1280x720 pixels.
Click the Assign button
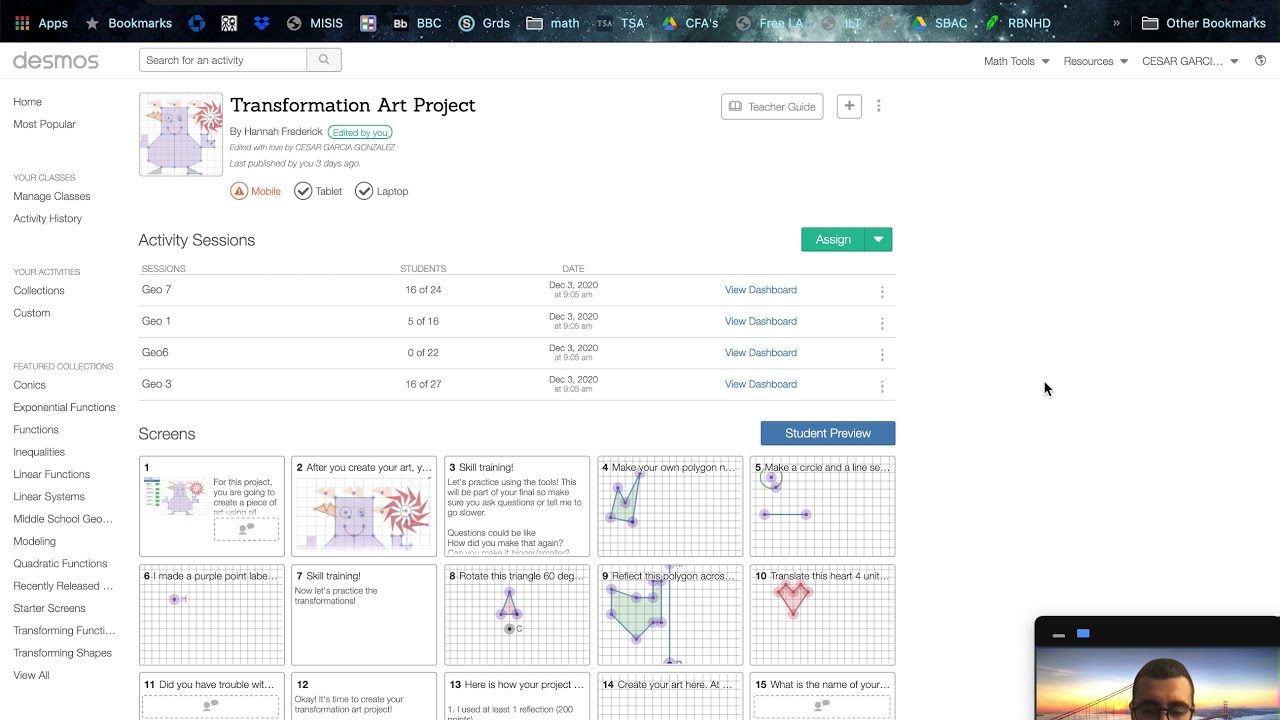point(833,240)
